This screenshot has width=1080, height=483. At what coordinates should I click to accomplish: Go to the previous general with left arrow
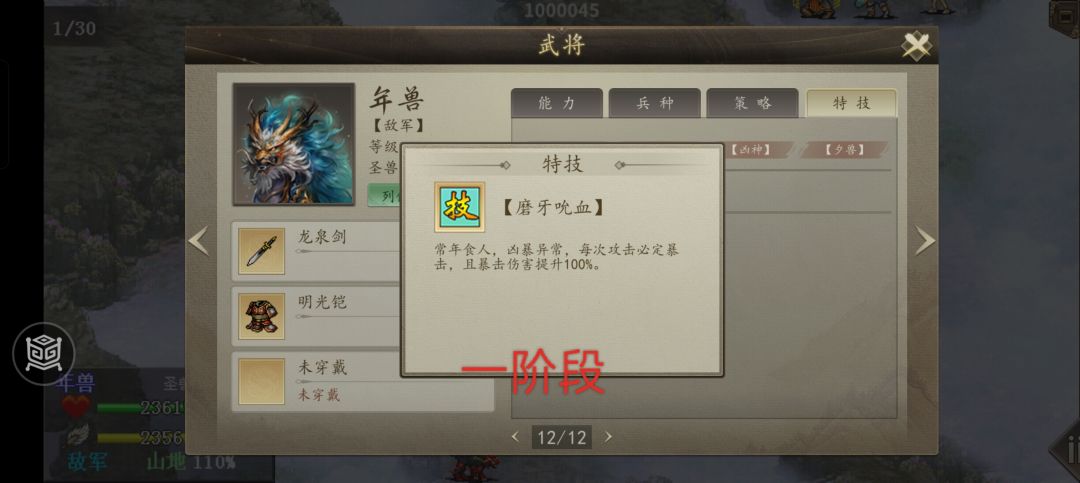coord(198,241)
